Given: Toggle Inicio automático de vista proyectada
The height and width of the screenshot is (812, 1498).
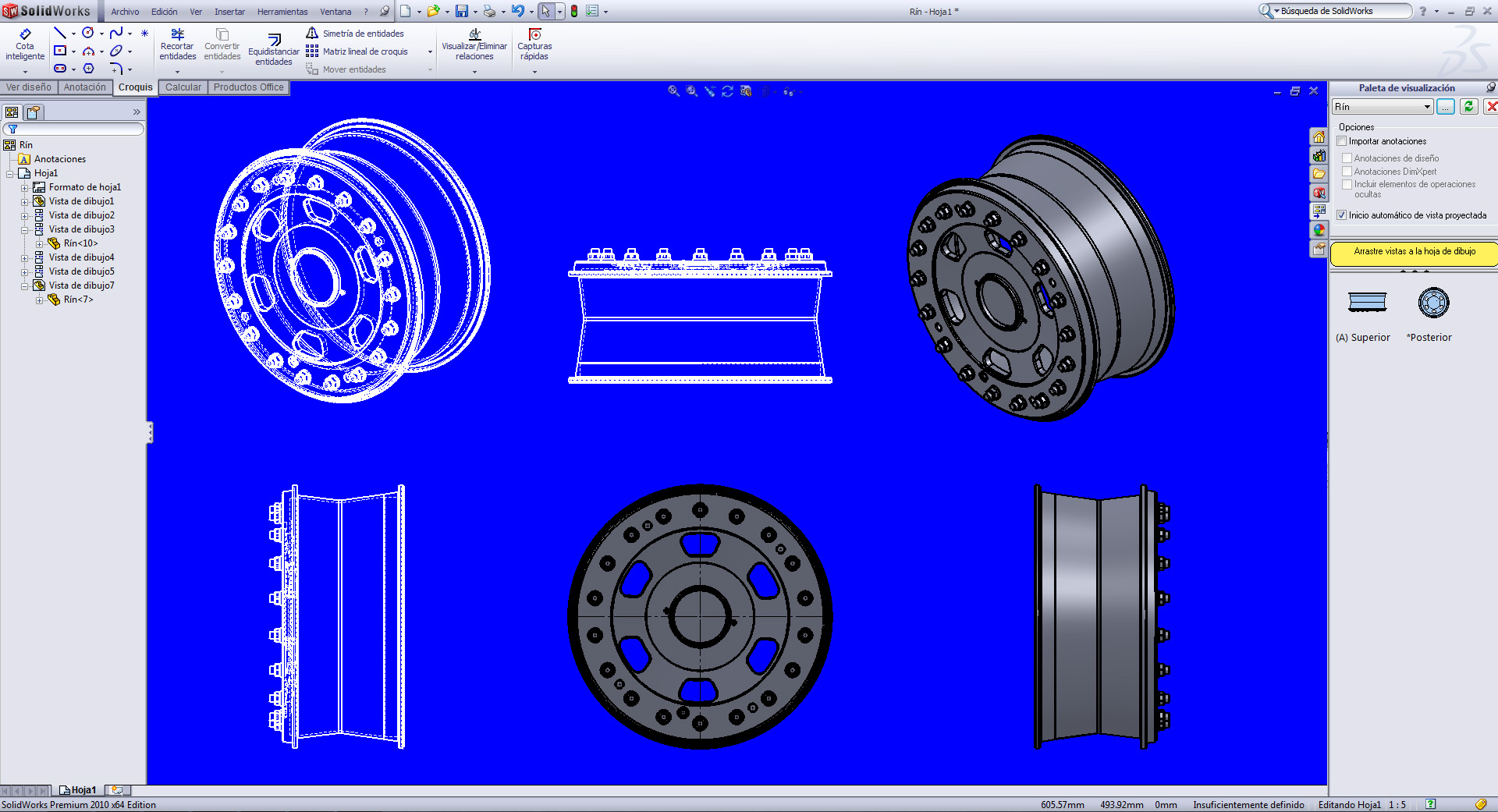Looking at the screenshot, I should tap(1342, 215).
